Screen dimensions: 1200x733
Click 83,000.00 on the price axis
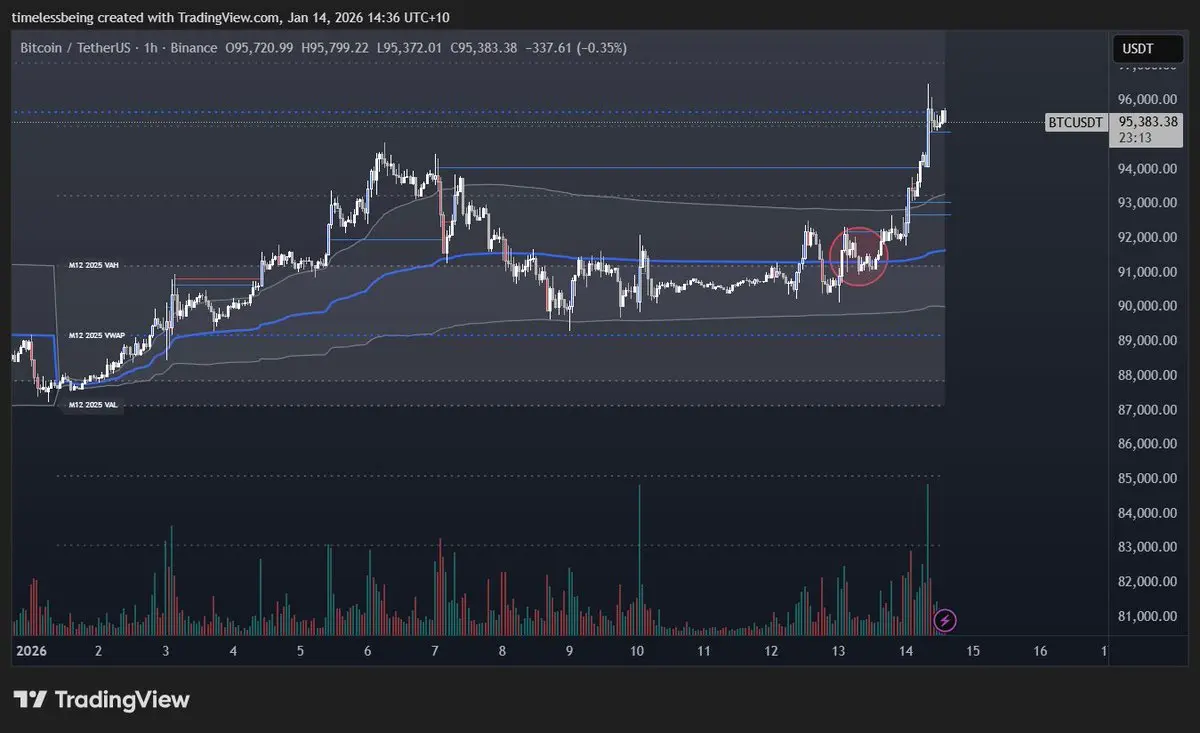1147,548
